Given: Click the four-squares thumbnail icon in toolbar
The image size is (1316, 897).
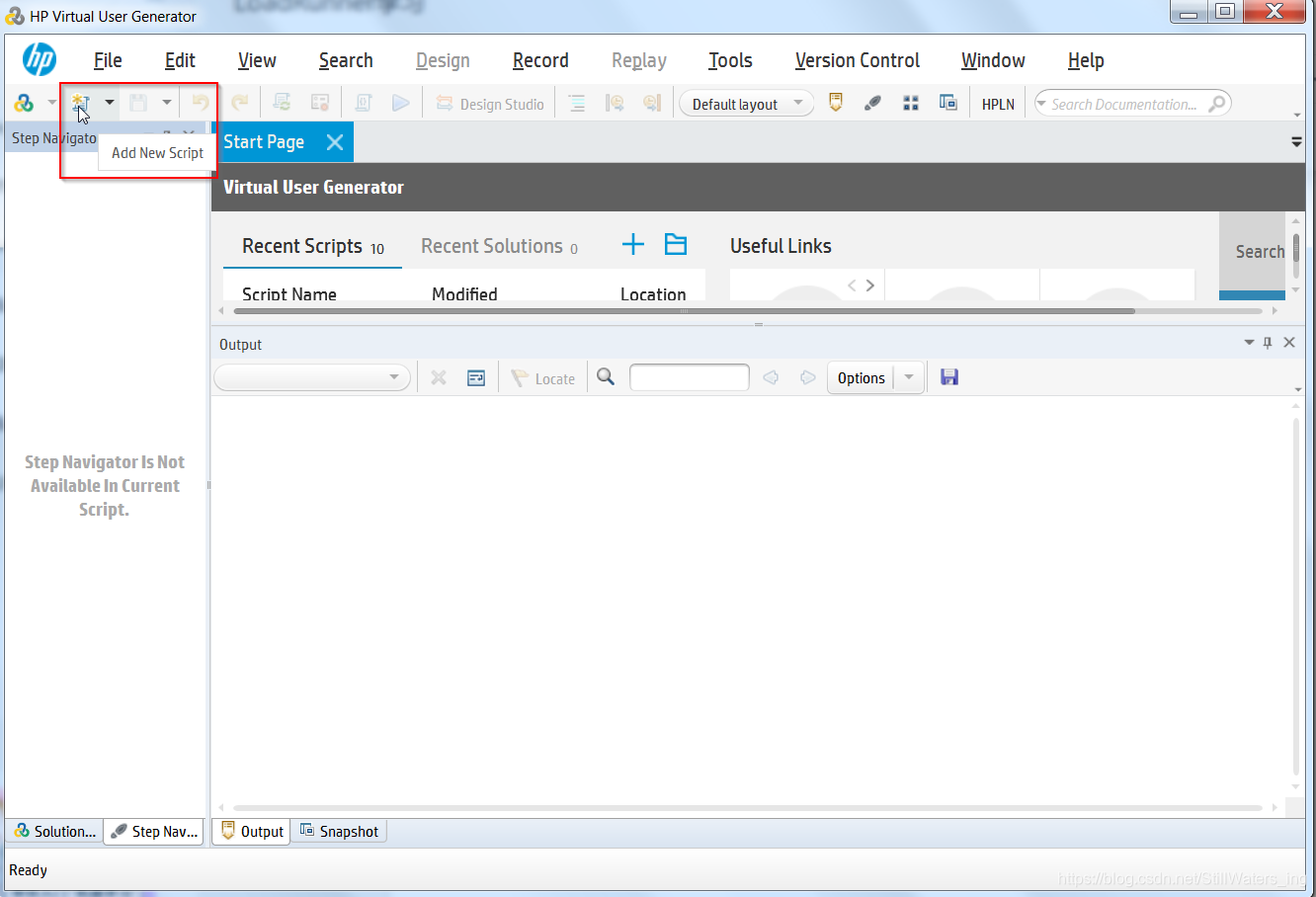Looking at the screenshot, I should tap(911, 103).
